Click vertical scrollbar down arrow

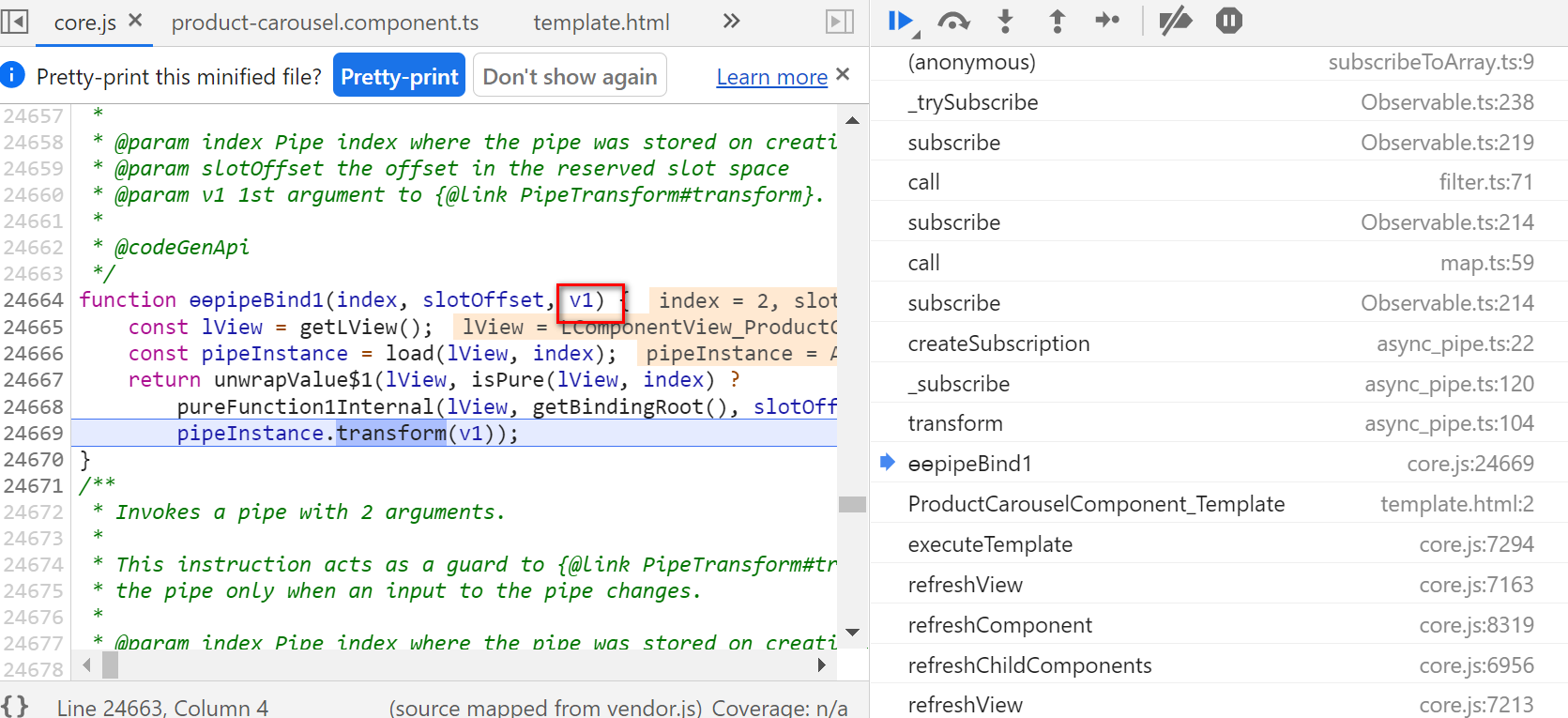pyautogui.click(x=852, y=632)
